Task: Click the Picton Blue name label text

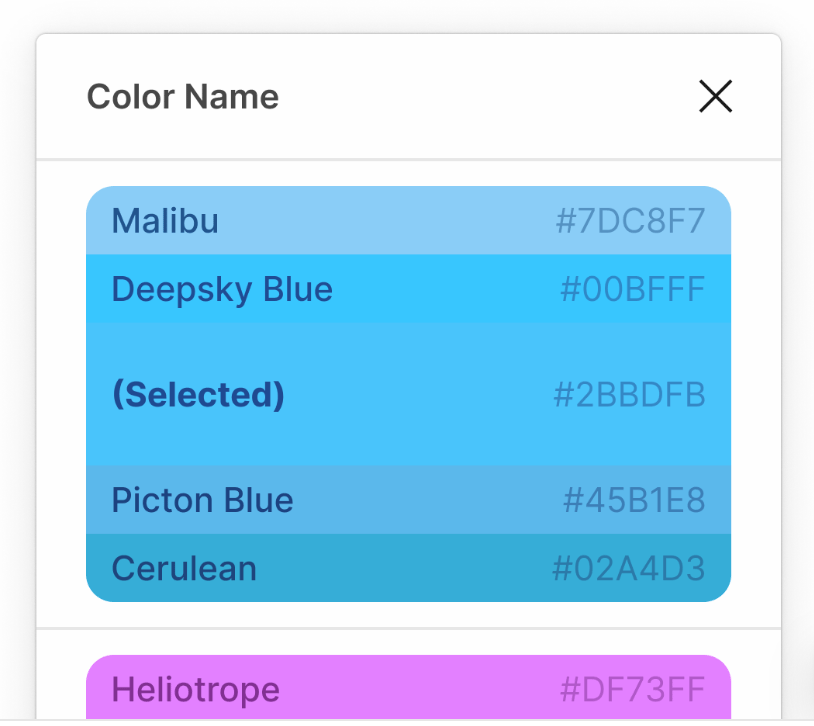Action: (x=202, y=500)
